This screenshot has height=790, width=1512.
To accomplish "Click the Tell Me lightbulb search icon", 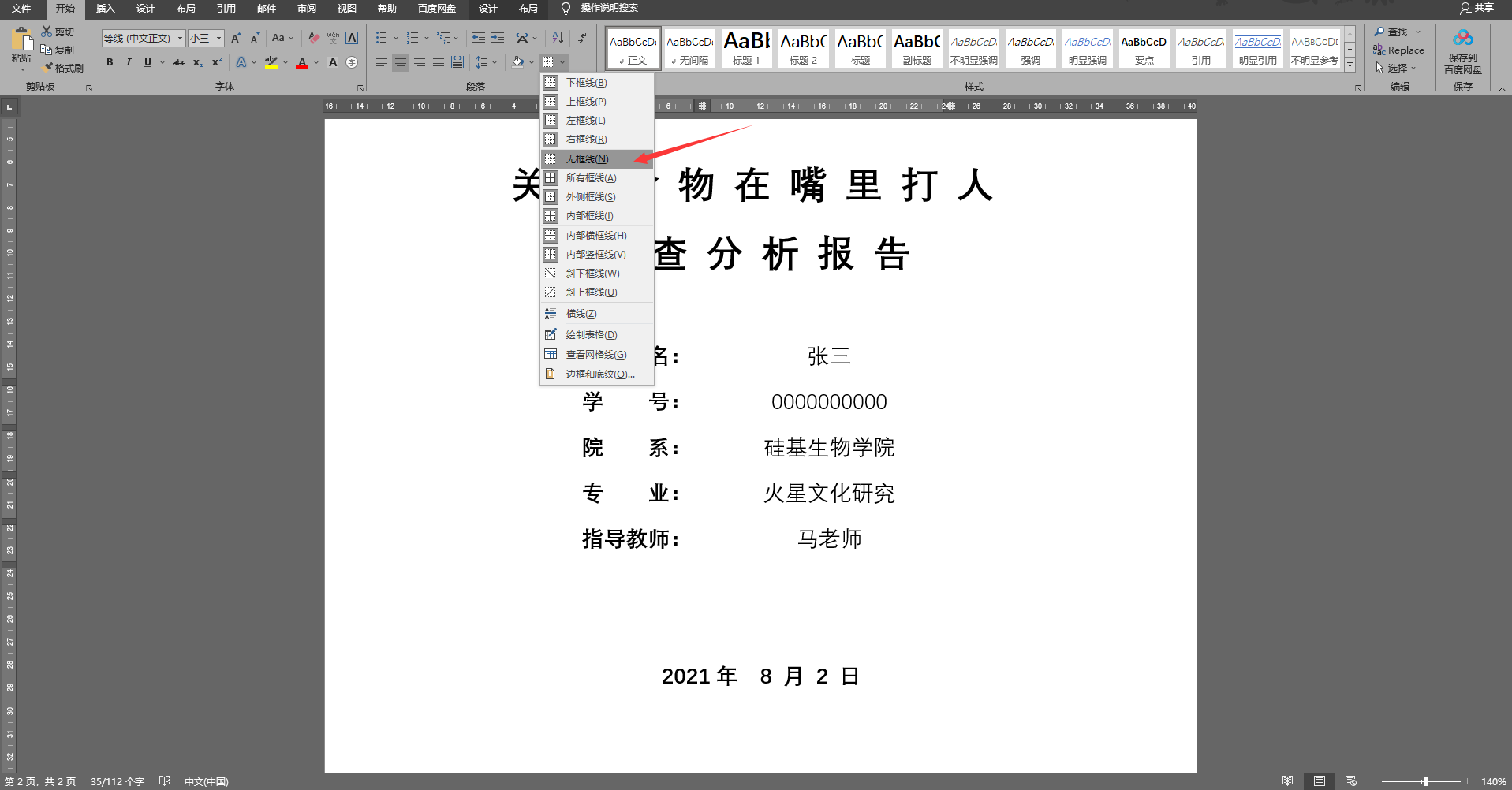I will point(566,8).
